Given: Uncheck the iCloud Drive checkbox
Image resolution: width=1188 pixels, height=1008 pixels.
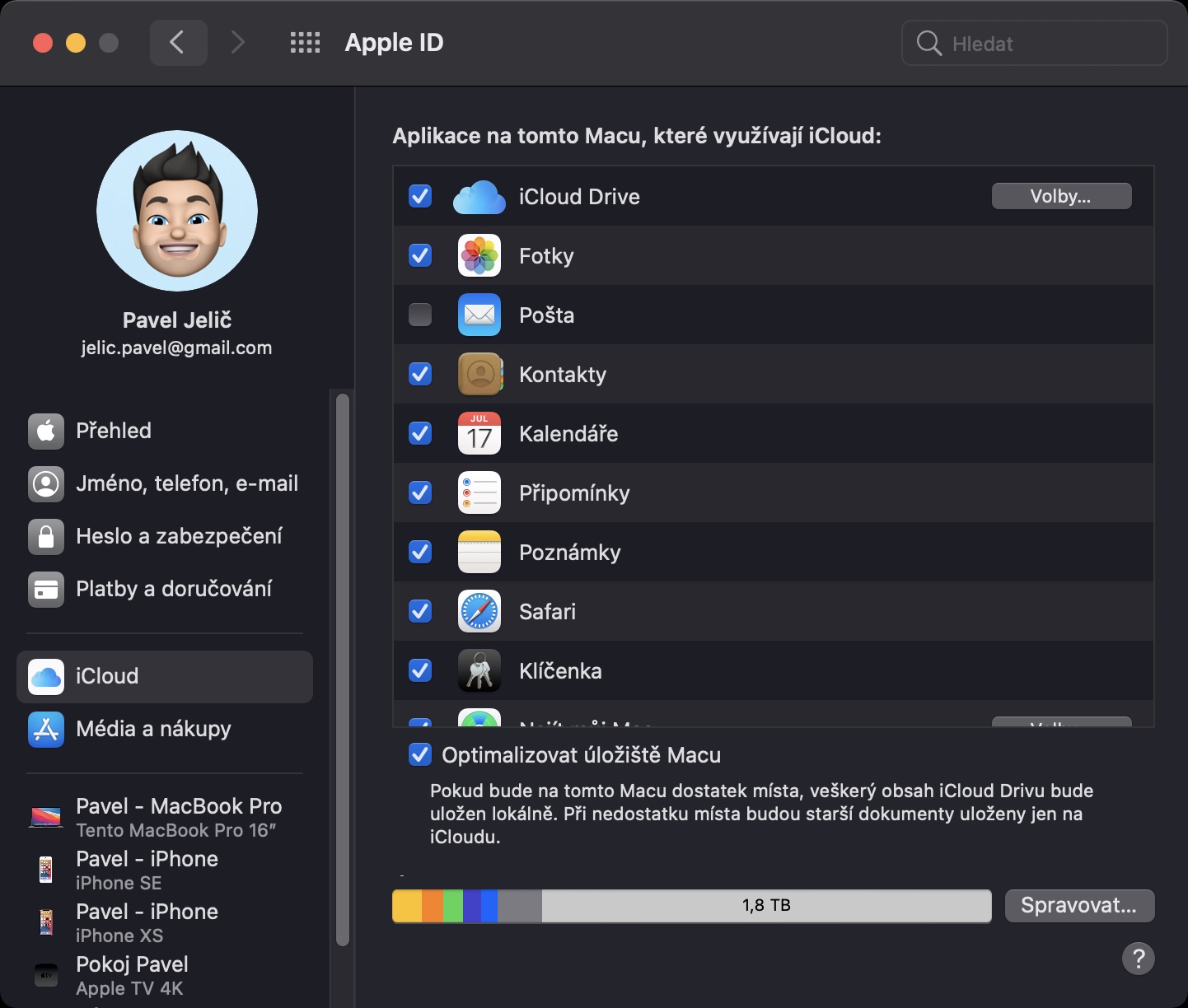Looking at the screenshot, I should click(x=420, y=196).
